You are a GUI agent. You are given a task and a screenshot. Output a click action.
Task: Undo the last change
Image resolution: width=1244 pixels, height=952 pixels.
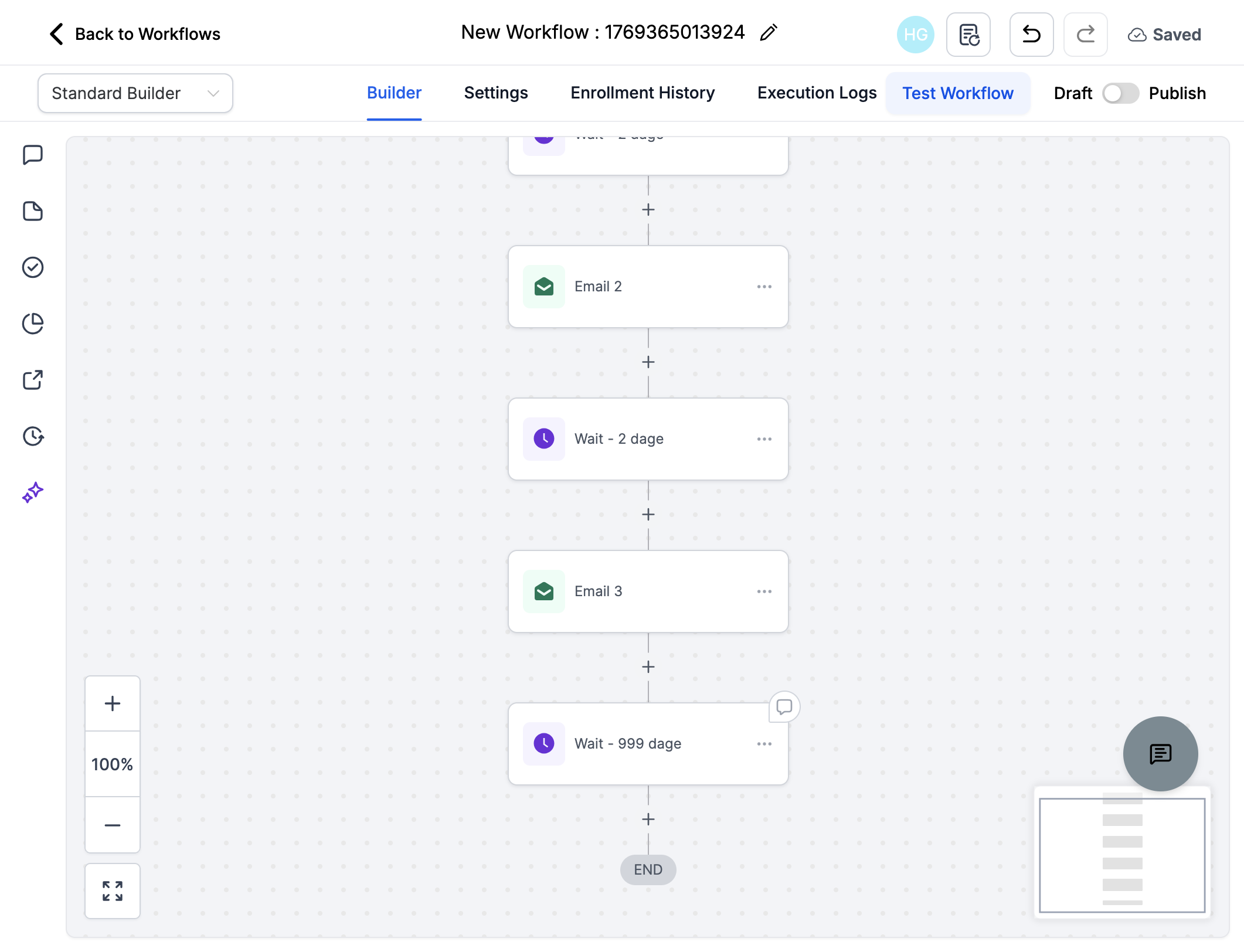[x=1031, y=35]
